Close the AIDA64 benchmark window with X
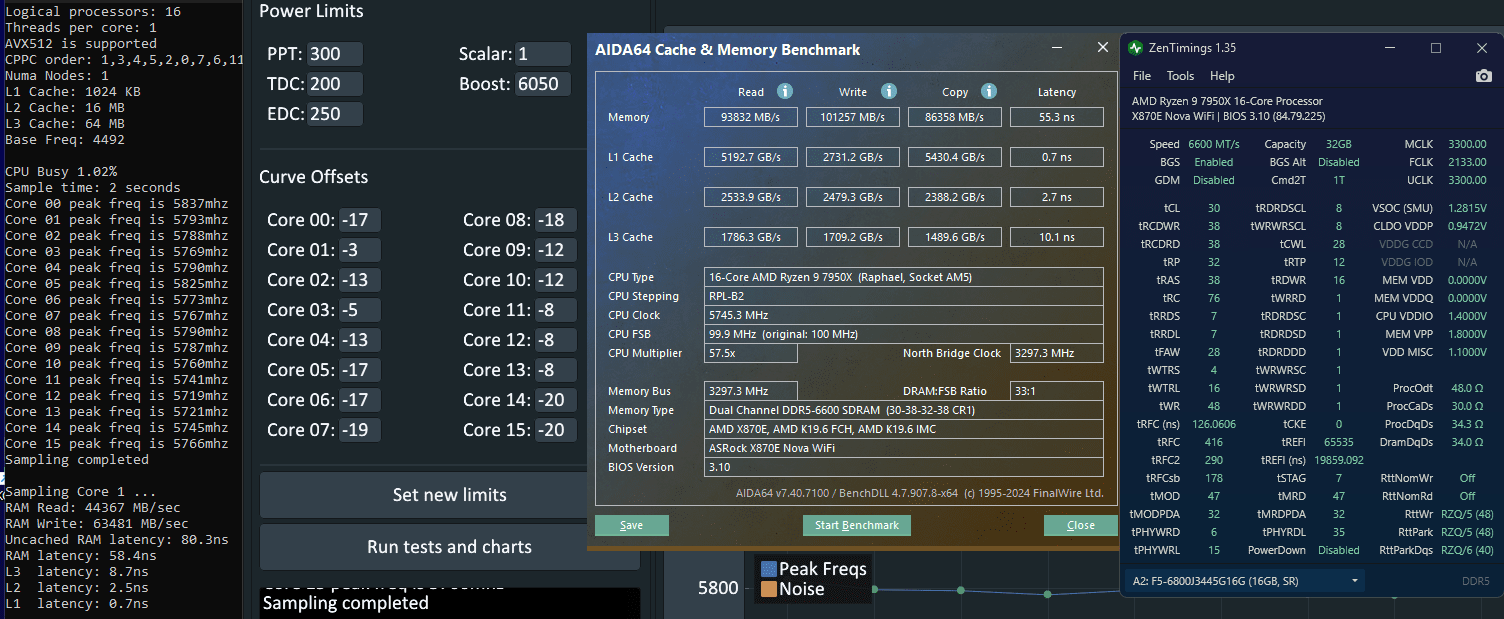The image size is (1504, 619). tap(1103, 47)
